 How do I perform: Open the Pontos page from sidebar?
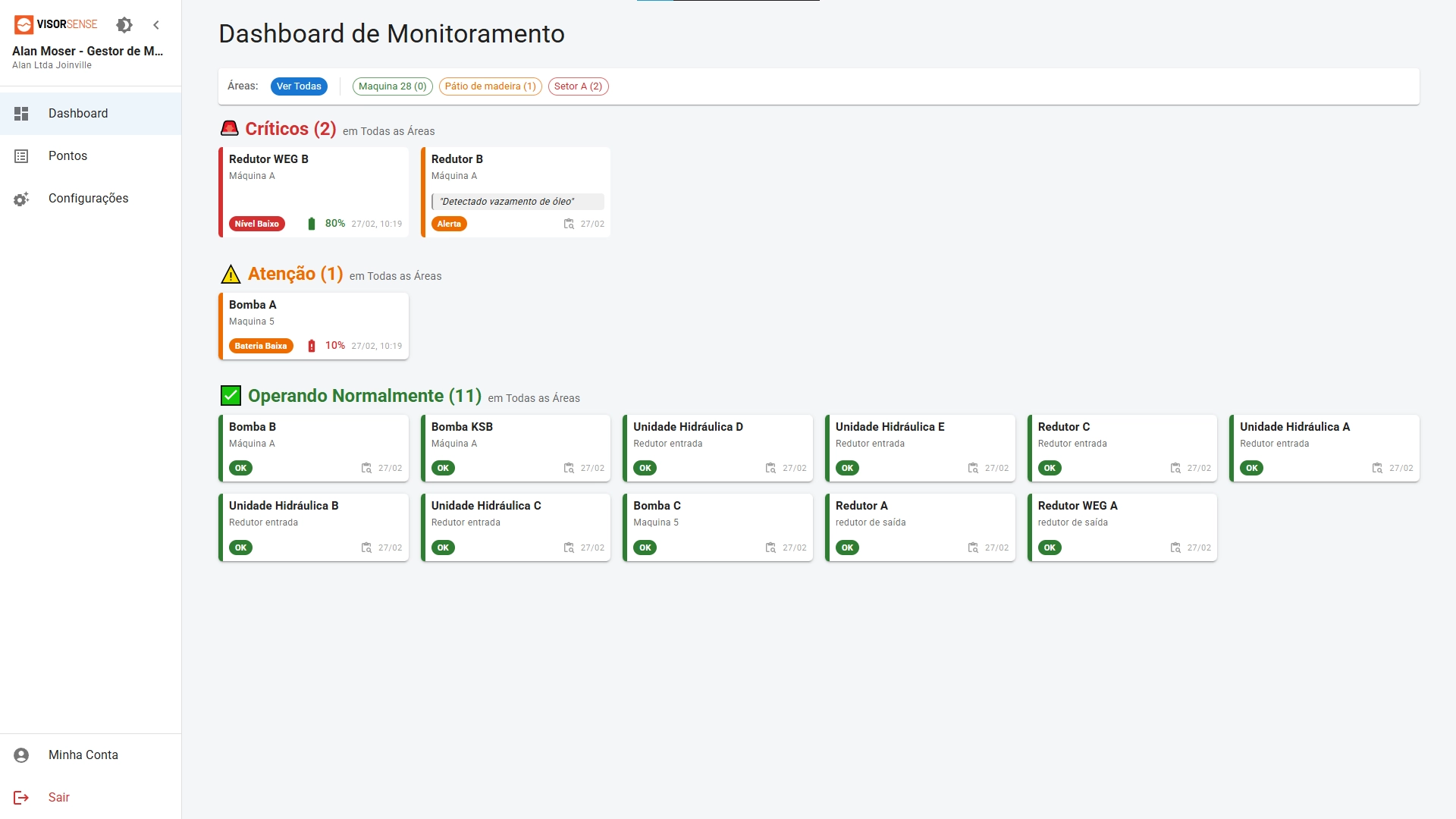(67, 155)
